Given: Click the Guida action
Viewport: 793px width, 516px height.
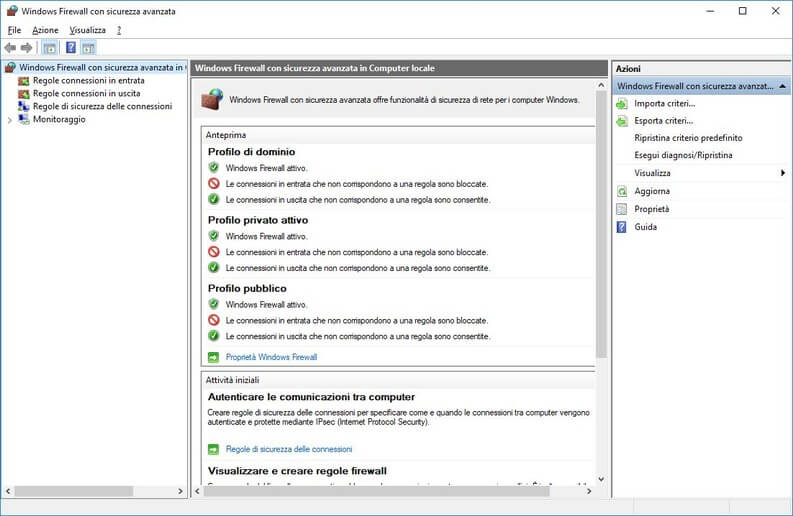Looking at the screenshot, I should (645, 227).
